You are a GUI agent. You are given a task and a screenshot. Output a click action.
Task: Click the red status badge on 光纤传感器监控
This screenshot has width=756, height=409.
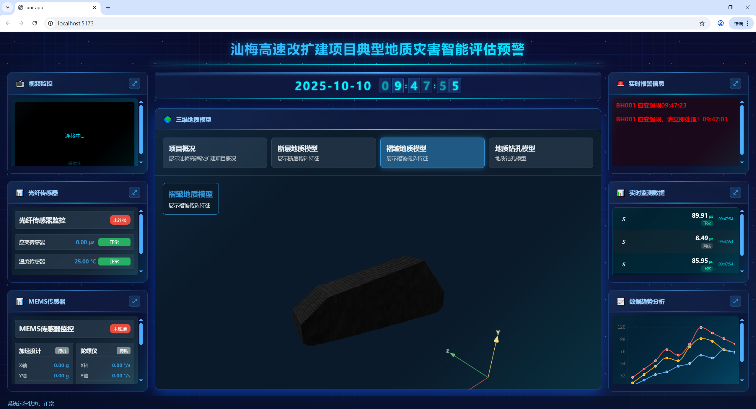pyautogui.click(x=120, y=220)
